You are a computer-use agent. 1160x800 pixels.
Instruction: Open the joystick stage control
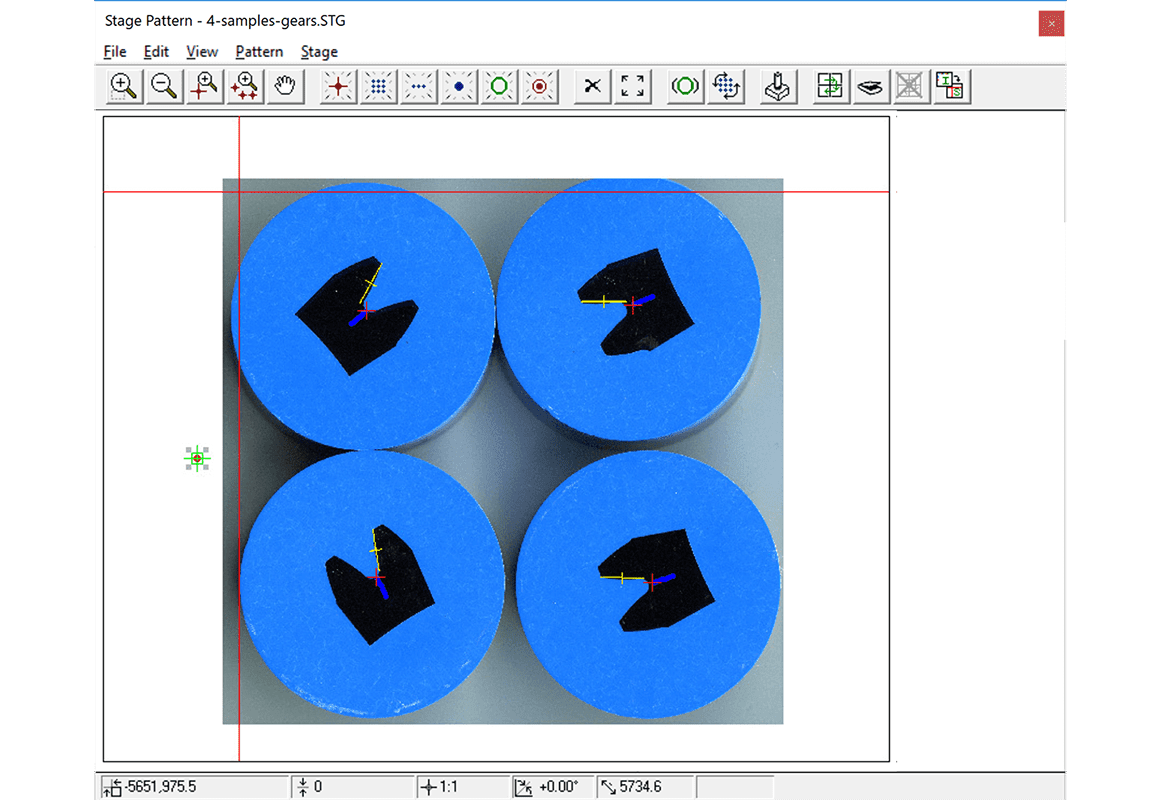(x=778, y=87)
